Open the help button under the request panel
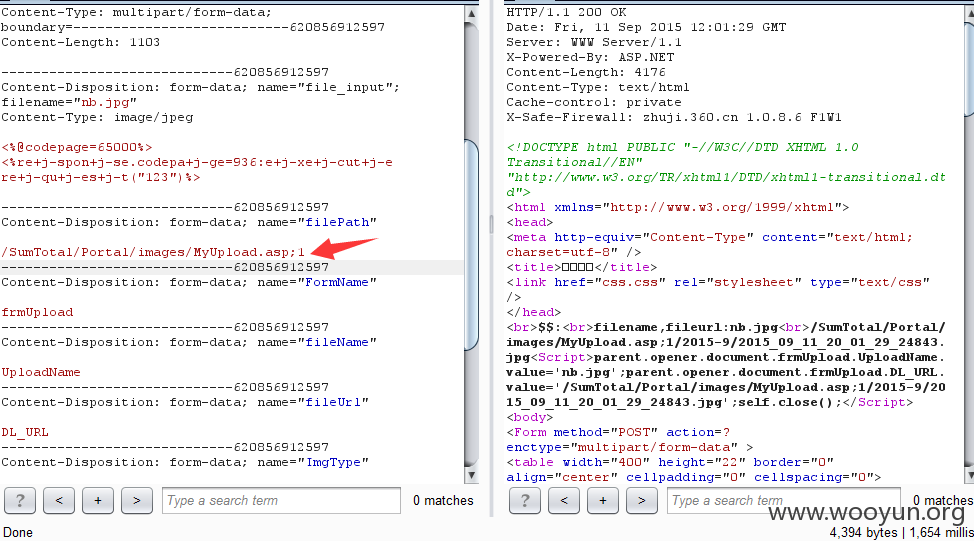 pyautogui.click(x=20, y=501)
